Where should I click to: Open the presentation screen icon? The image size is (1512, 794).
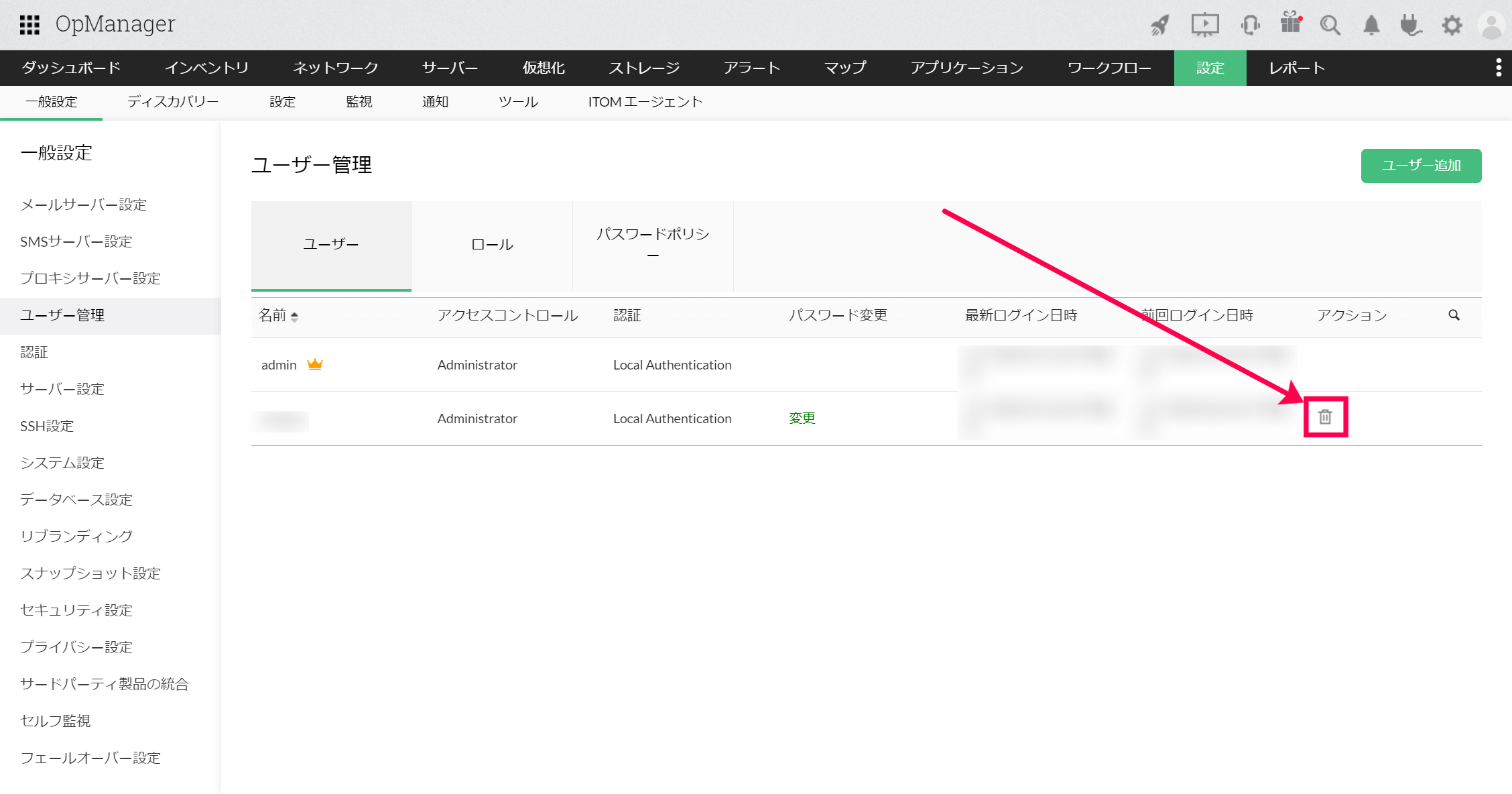(x=1204, y=25)
